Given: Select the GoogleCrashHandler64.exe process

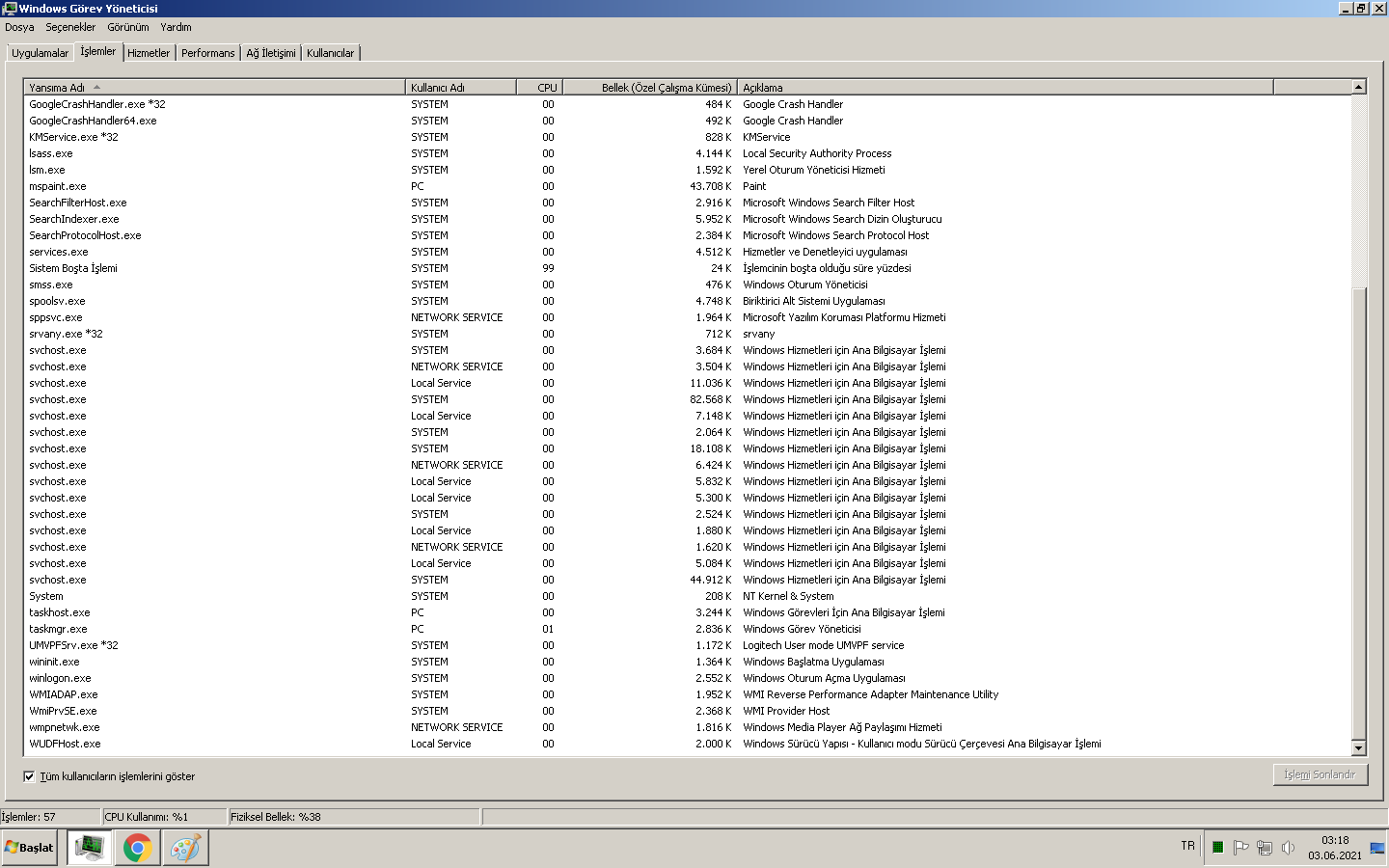Looking at the screenshot, I should pyautogui.click(x=687, y=121).
